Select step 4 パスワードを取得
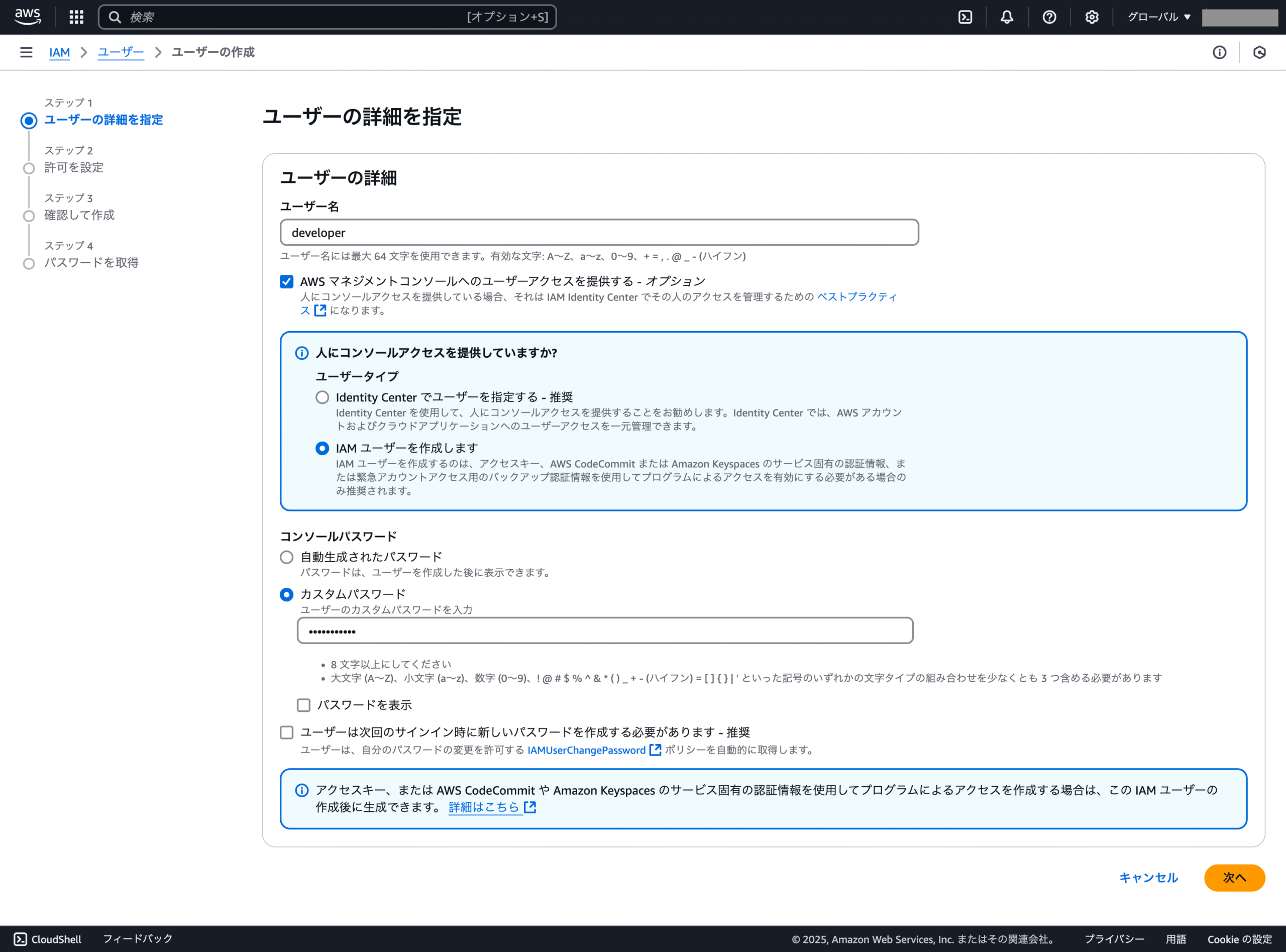The height and width of the screenshot is (952, 1286). pyautogui.click(x=91, y=263)
